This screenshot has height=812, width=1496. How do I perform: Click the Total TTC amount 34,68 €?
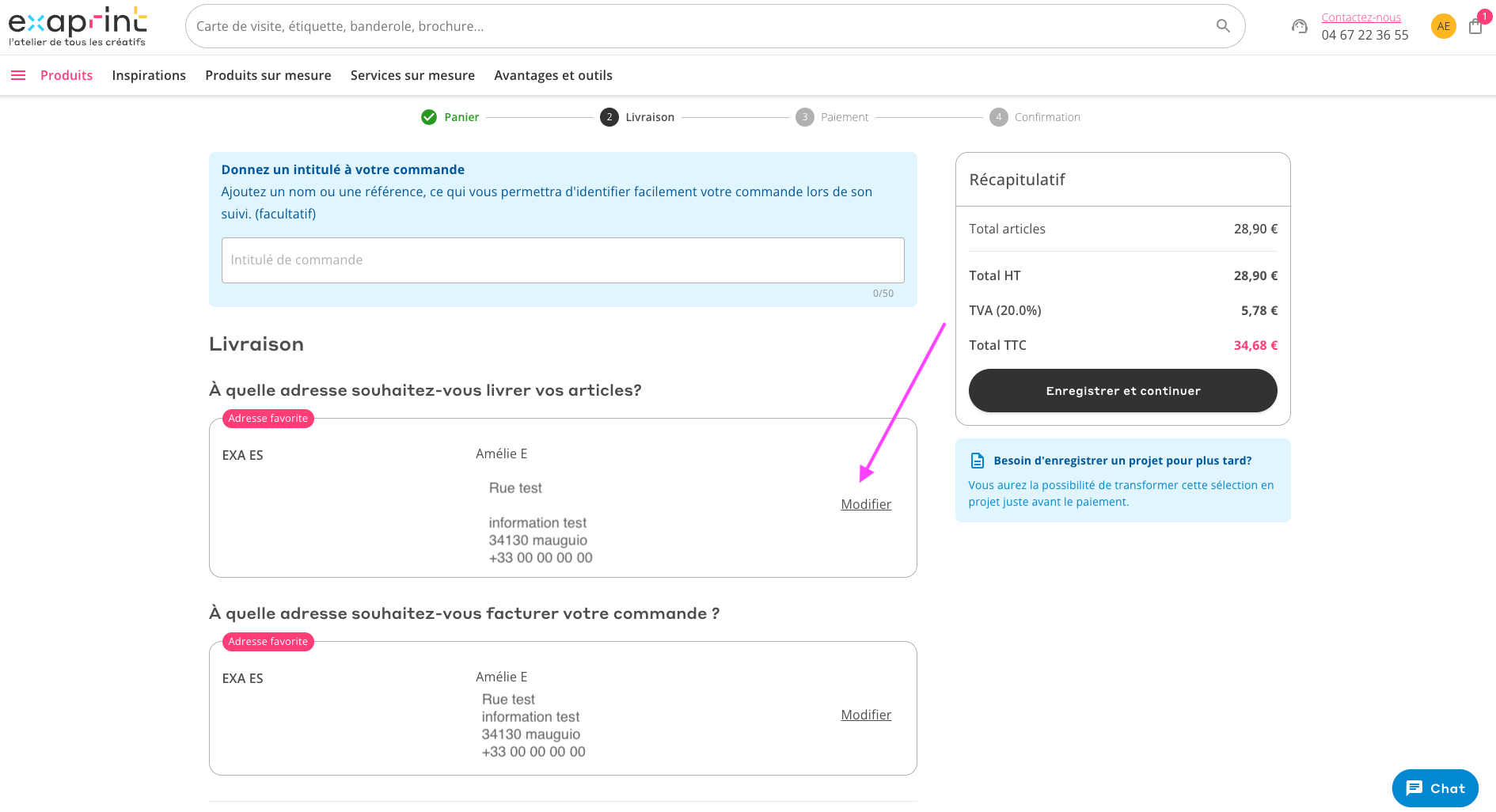coord(1255,345)
